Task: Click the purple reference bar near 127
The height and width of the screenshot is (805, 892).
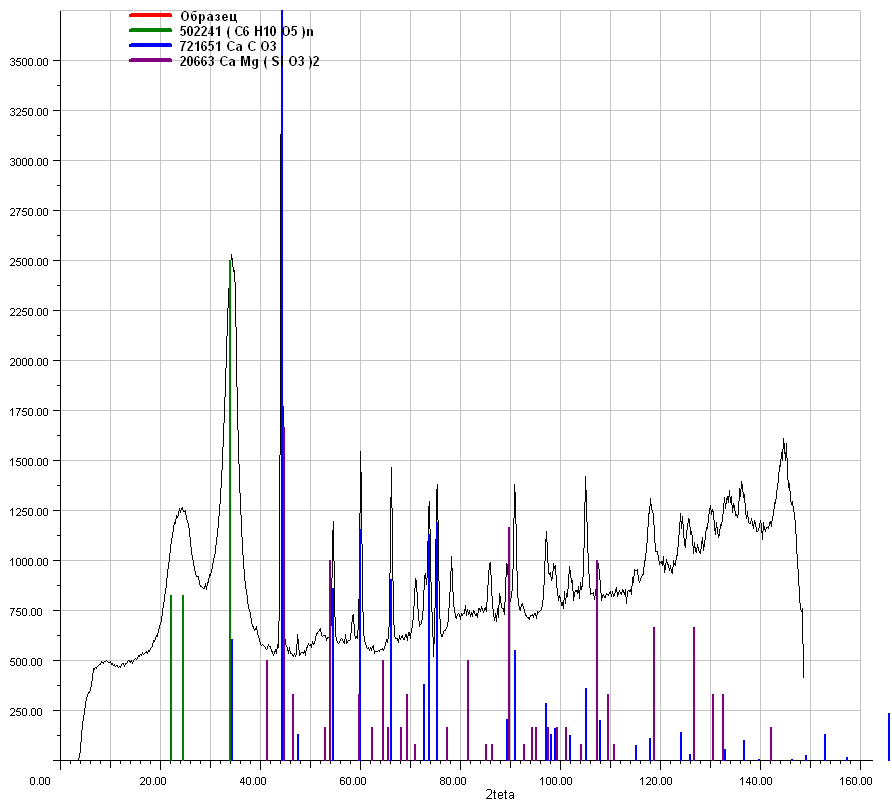Action: (694, 693)
